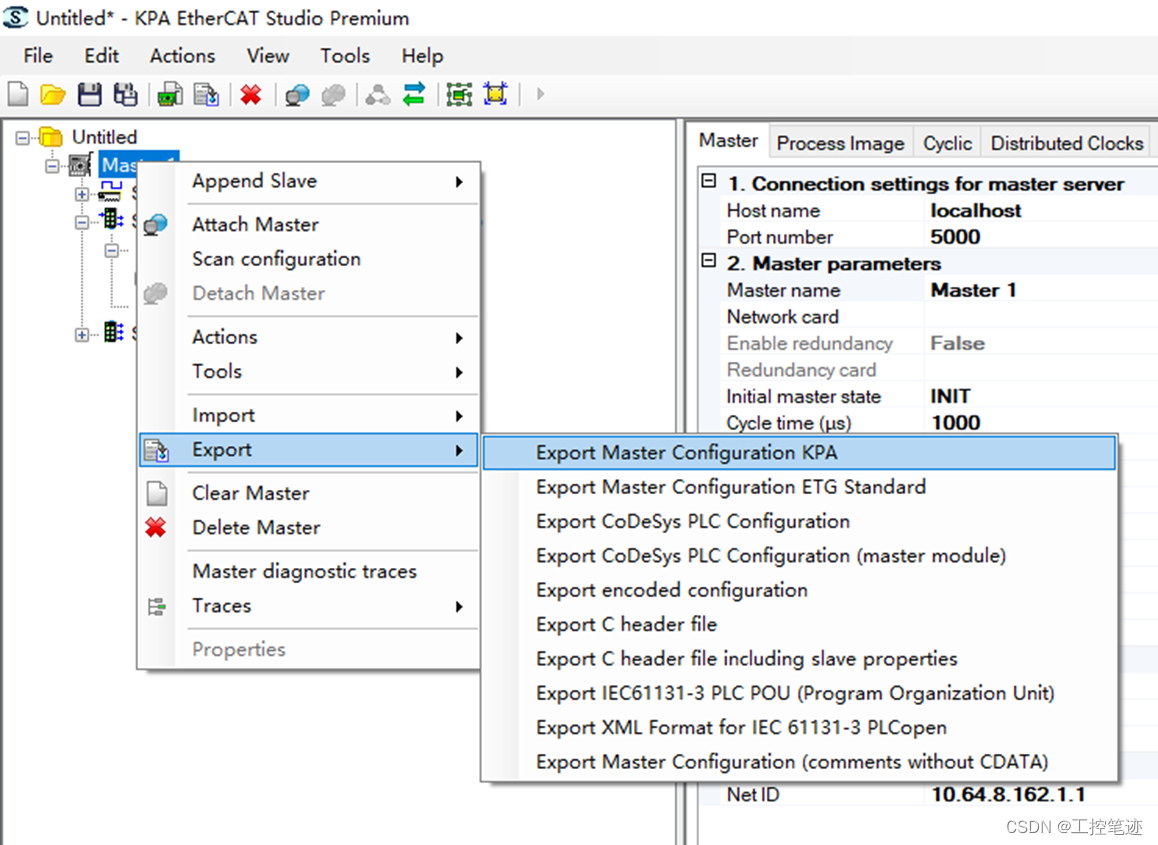Collapse Connection settings for master server section

coord(709,181)
